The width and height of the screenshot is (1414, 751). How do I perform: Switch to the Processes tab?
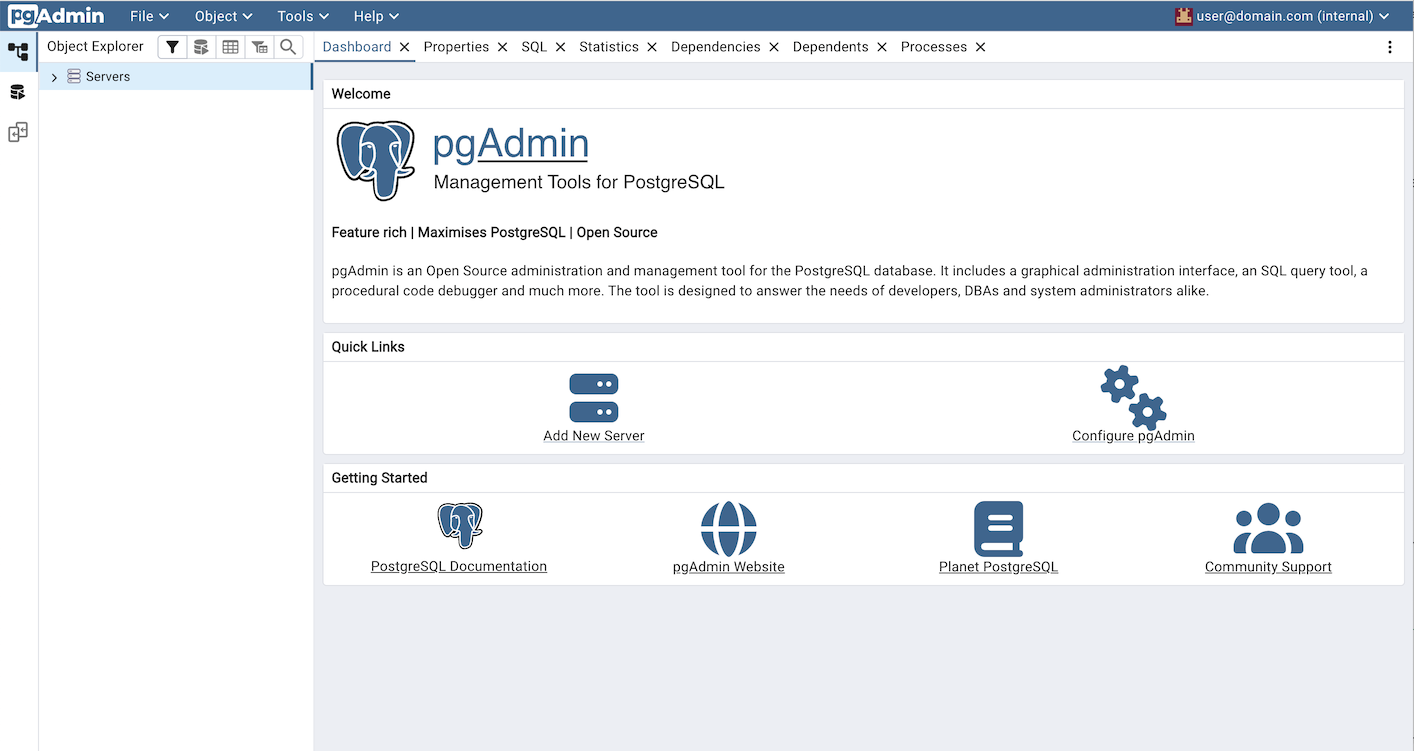click(x=934, y=47)
